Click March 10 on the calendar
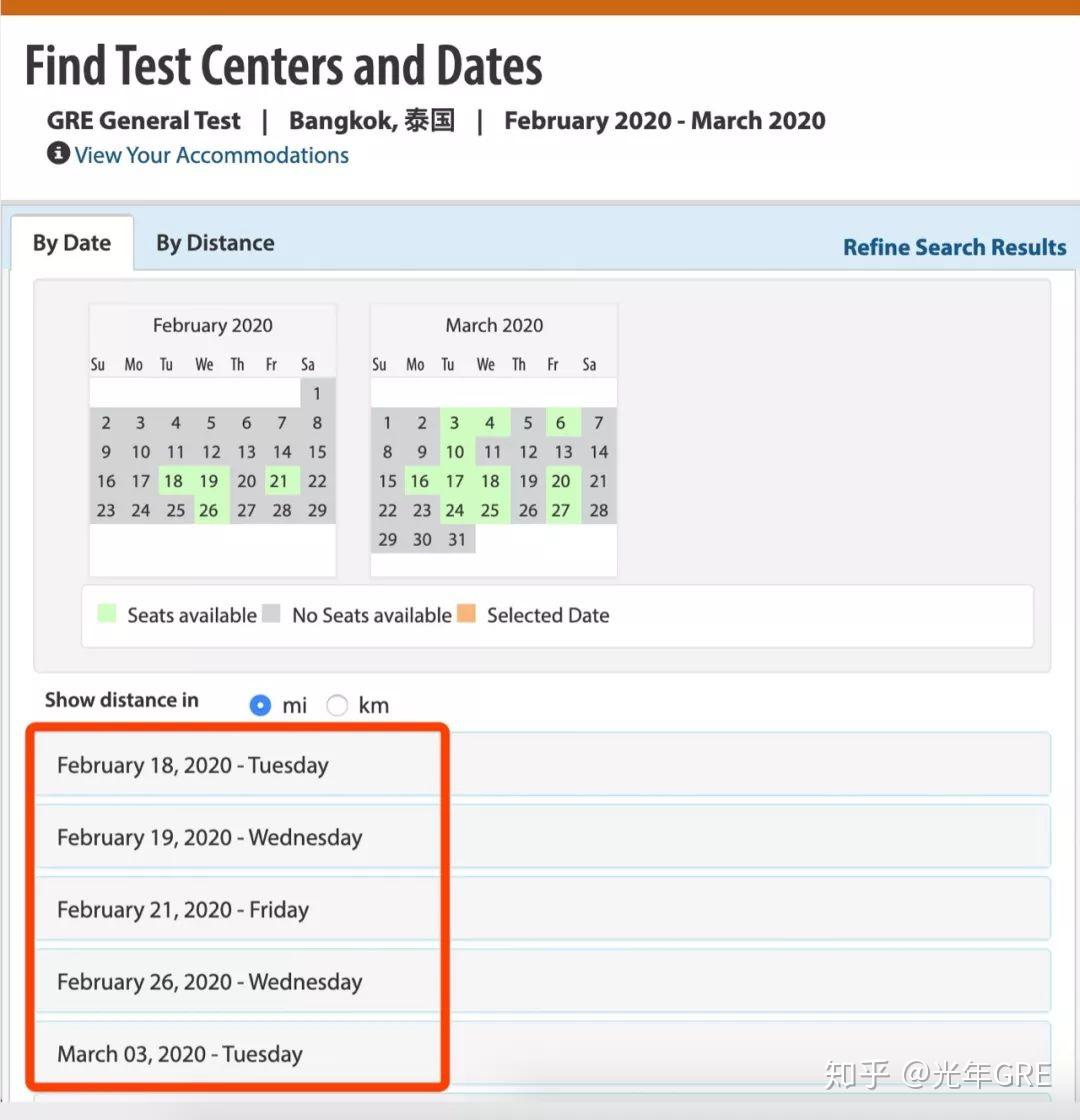This screenshot has height=1120, width=1080. click(455, 452)
